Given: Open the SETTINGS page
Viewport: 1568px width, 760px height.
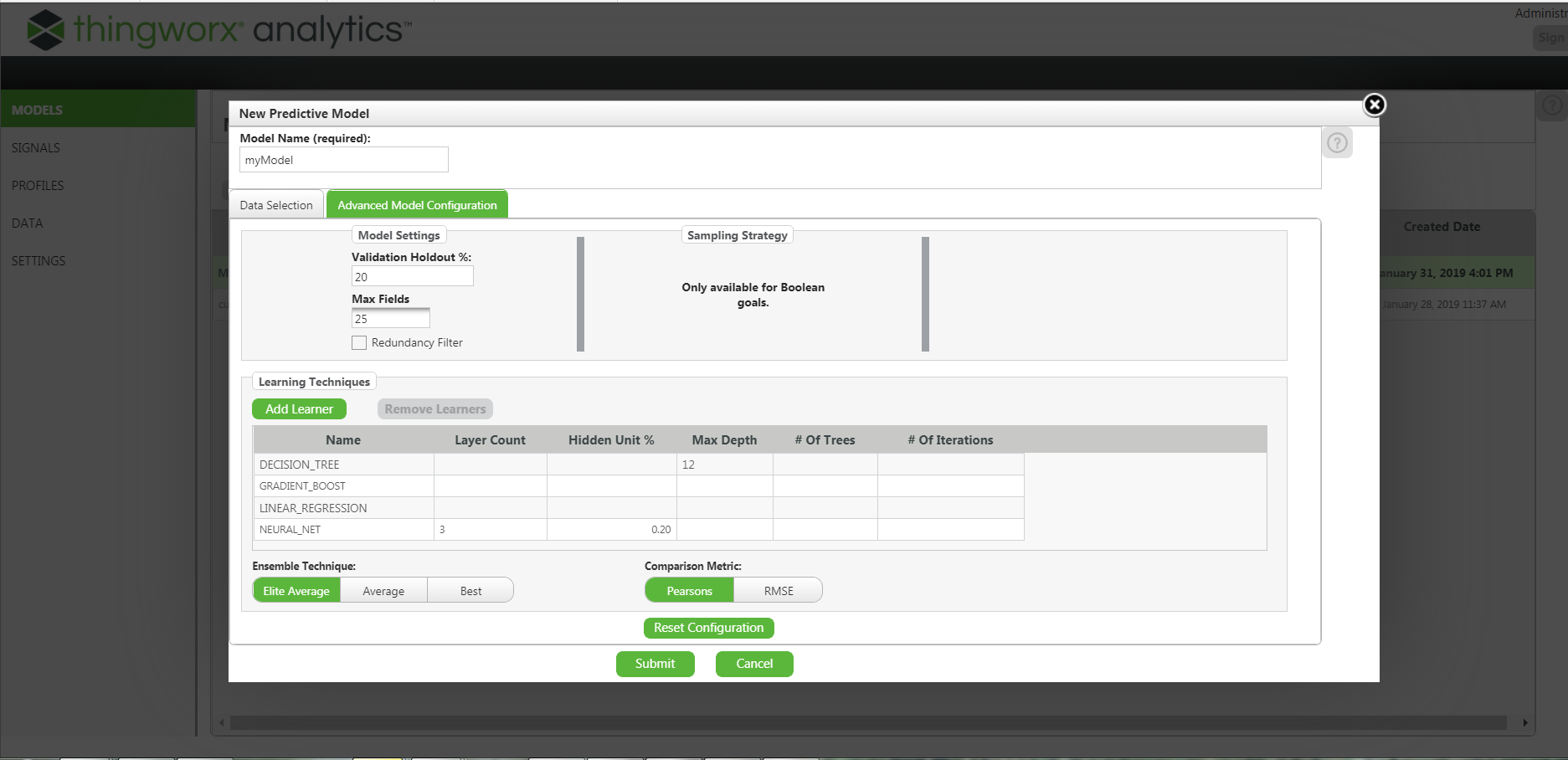Looking at the screenshot, I should (38, 260).
